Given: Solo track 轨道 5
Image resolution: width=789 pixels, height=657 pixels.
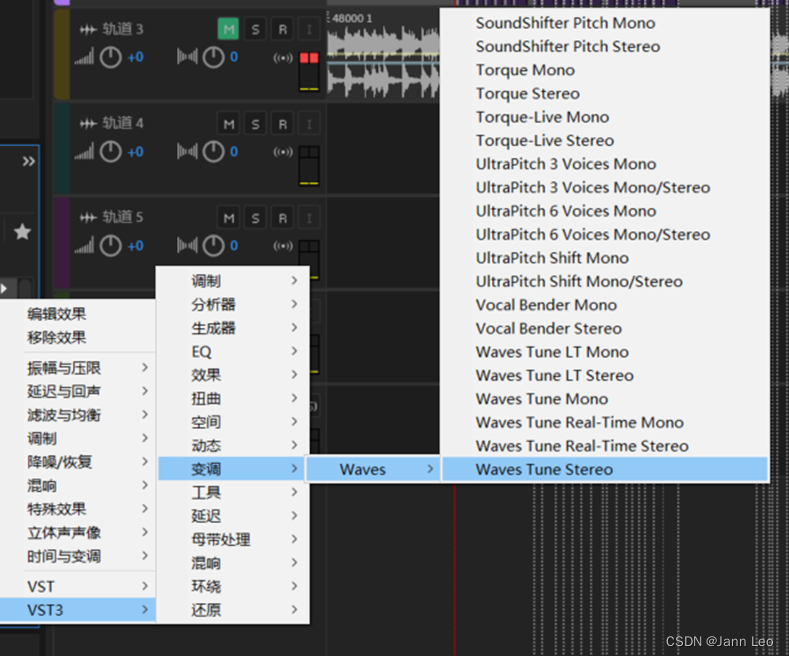Looking at the screenshot, I should 256,218.
